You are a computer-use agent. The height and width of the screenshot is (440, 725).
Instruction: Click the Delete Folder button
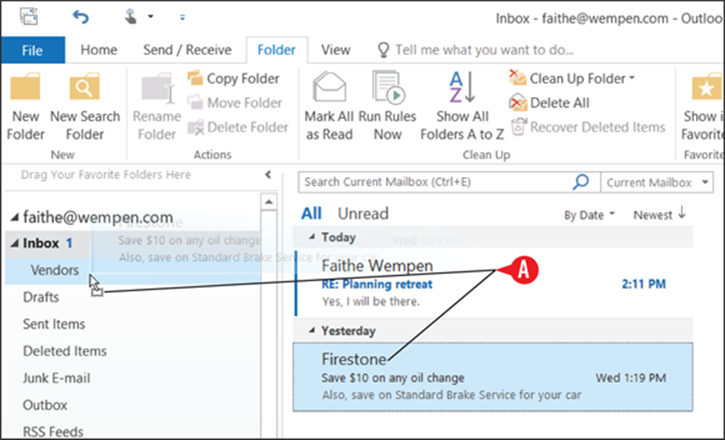point(238,127)
